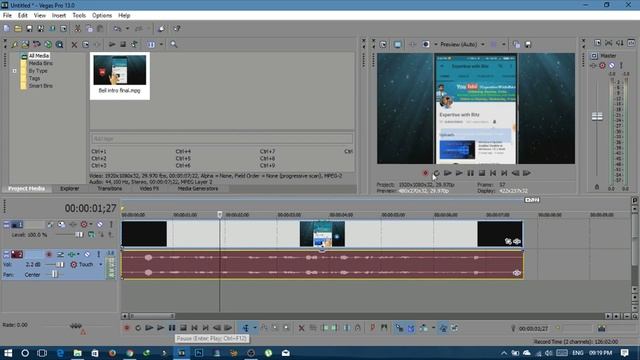Cut selection using the scissors icon
Viewport: 640px width, 360px height.
tap(78, 29)
